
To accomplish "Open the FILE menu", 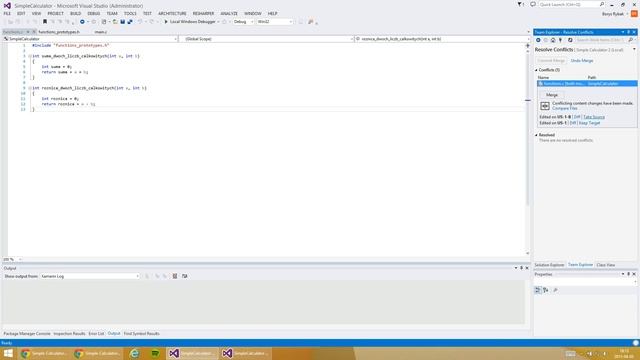I will [x=7, y=13].
